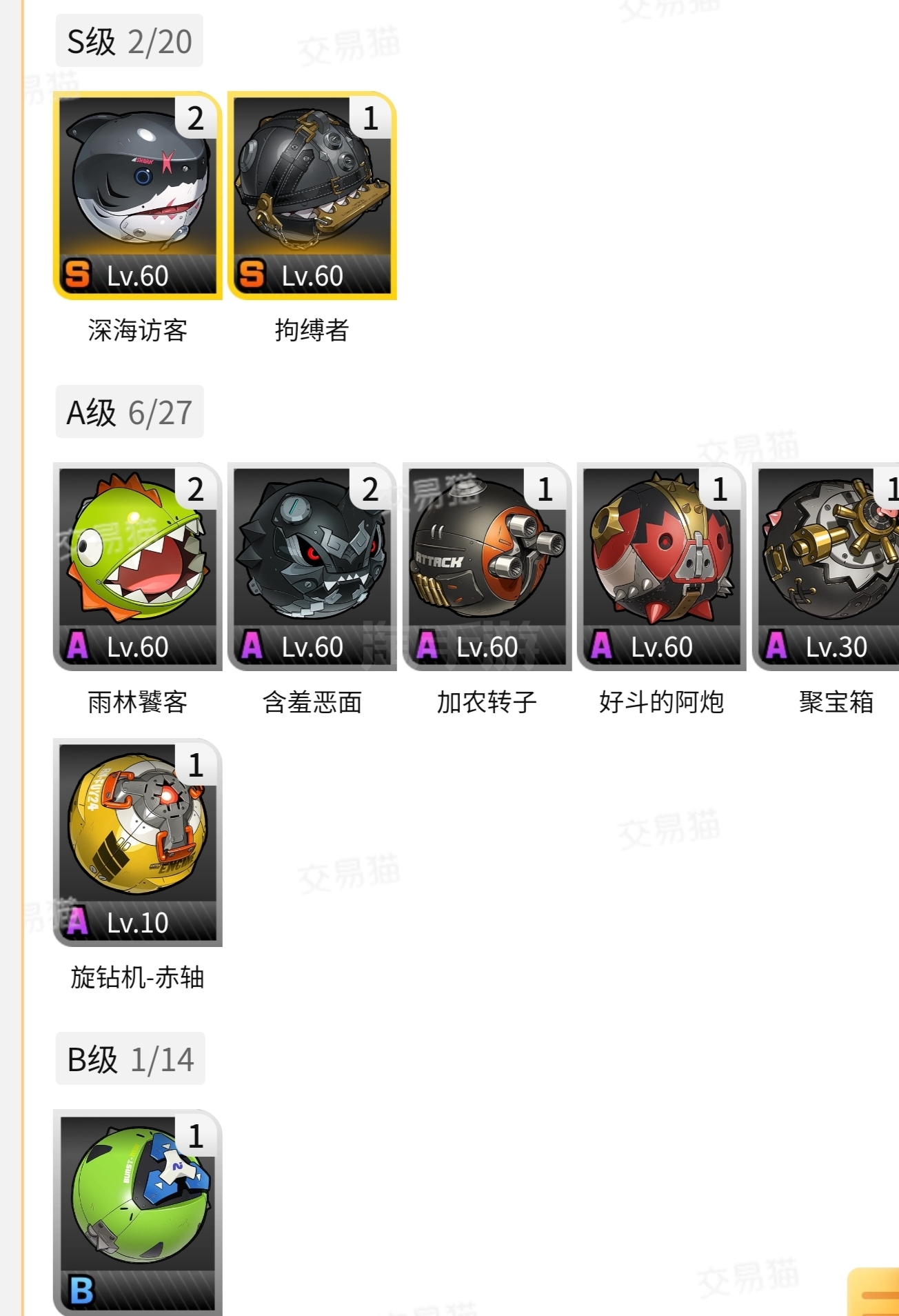
Task: Click the 拘缚者 name label
Action: [x=312, y=330]
